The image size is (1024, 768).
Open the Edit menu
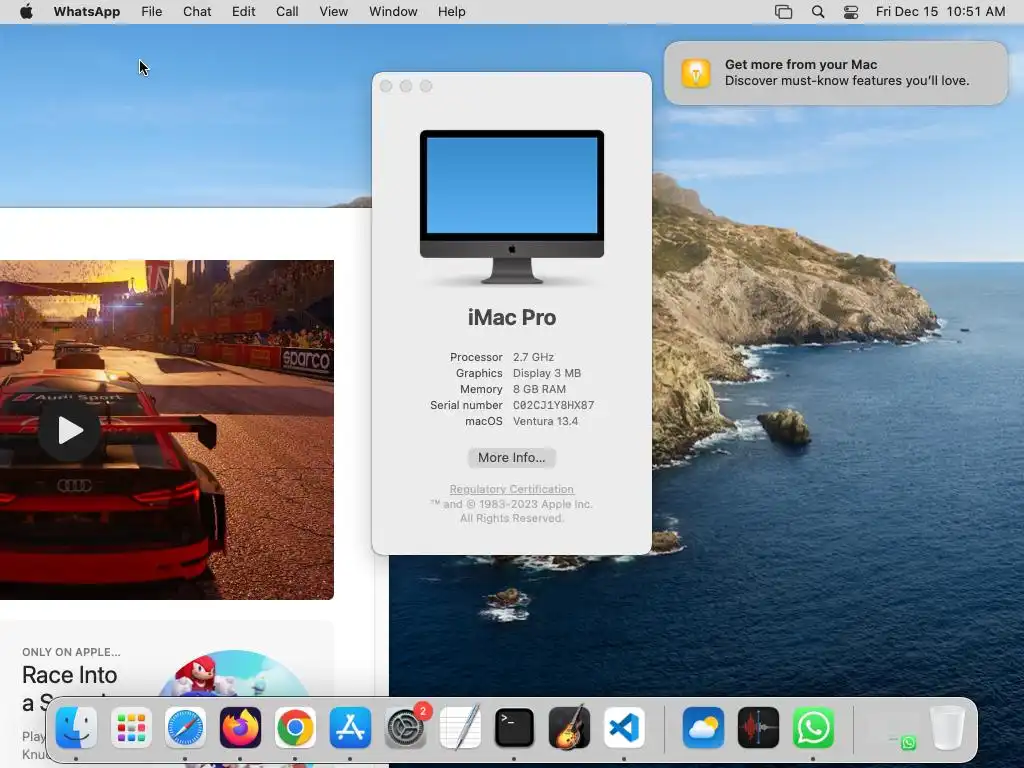[x=244, y=11]
